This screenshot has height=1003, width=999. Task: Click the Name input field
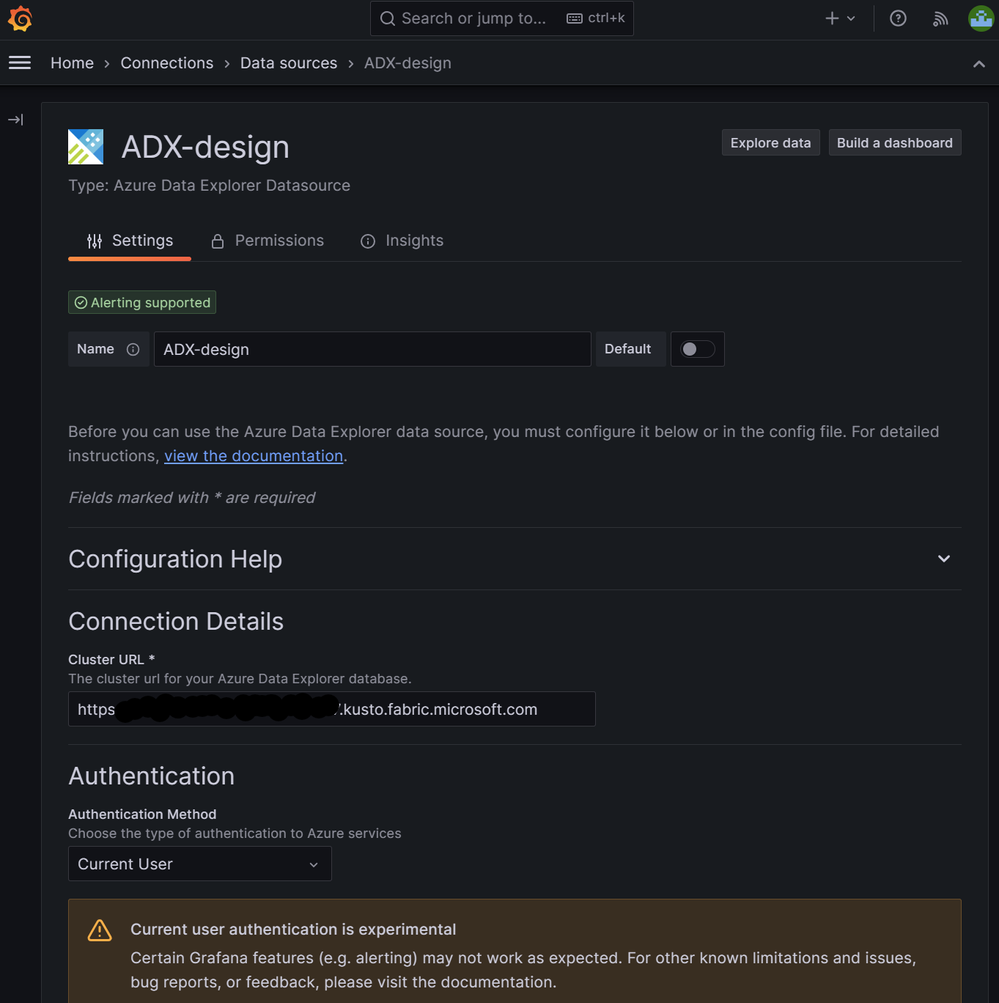(372, 349)
